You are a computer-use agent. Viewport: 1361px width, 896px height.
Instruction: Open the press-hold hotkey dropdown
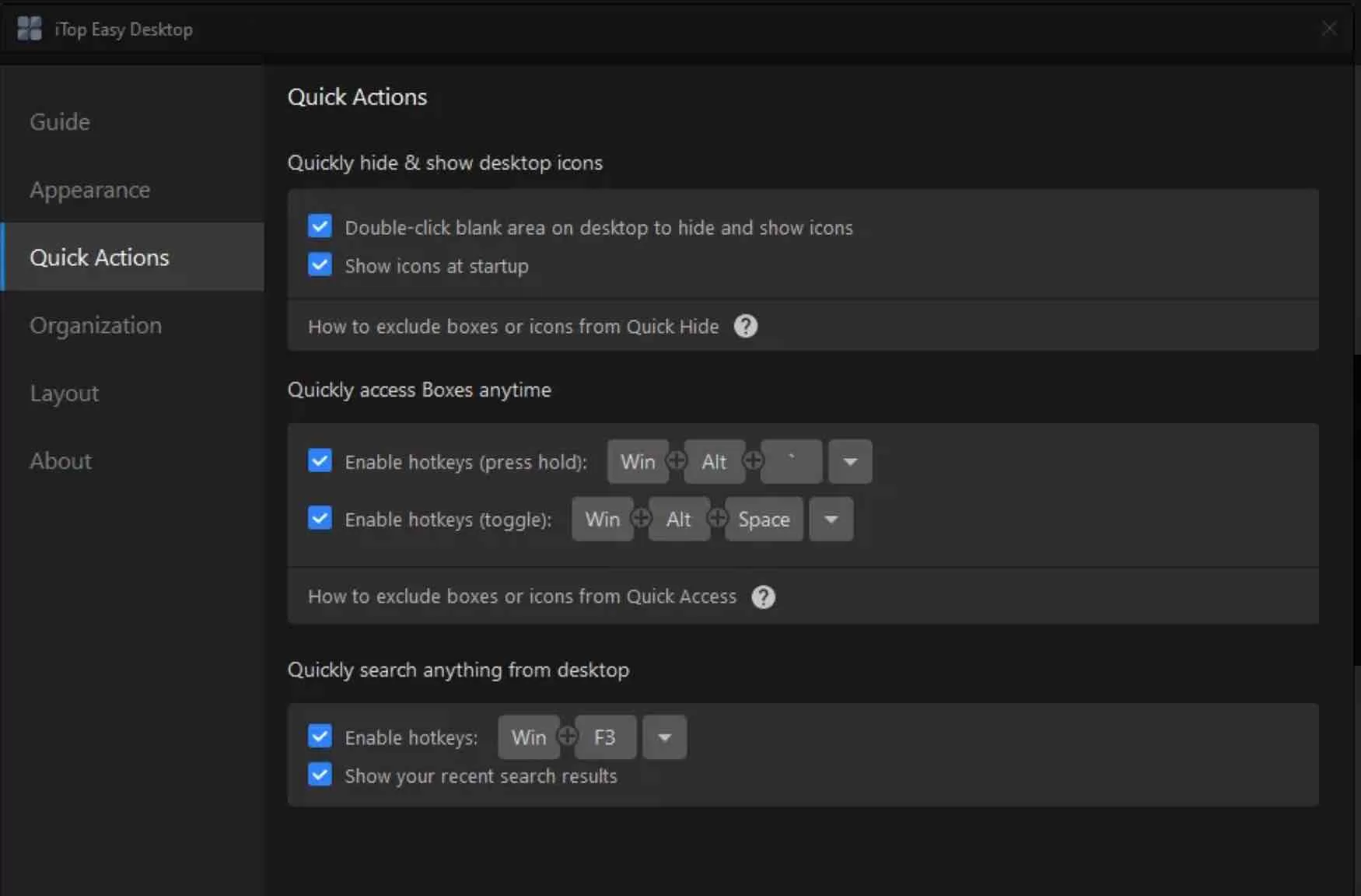[849, 460]
